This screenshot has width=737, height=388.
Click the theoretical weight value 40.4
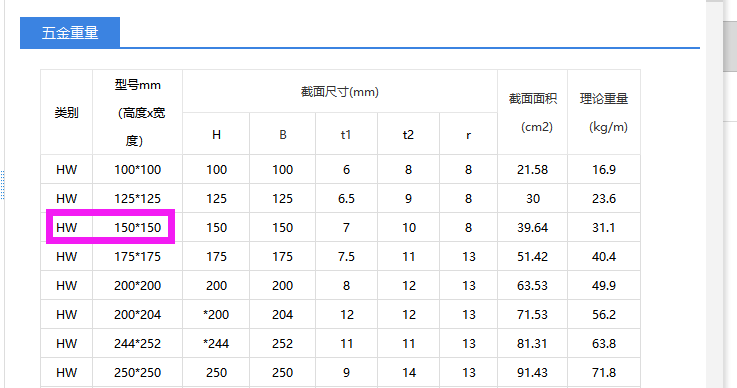(604, 257)
